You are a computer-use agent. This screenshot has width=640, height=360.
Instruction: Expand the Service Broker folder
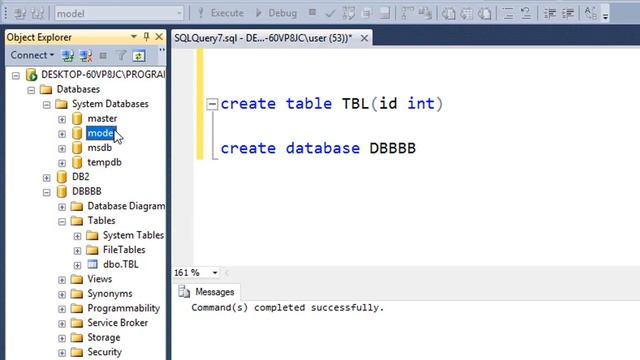[62, 324]
